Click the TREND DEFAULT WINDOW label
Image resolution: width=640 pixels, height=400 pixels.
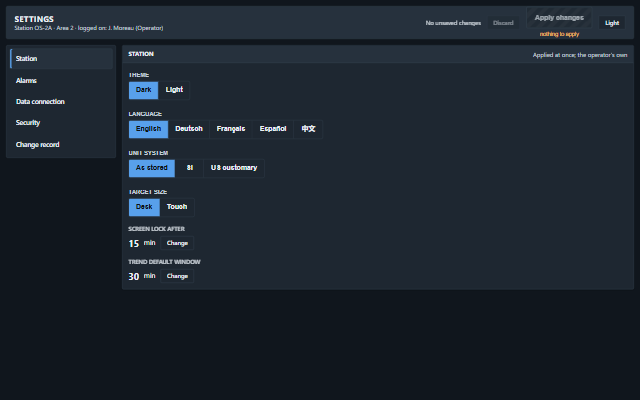pos(164,262)
